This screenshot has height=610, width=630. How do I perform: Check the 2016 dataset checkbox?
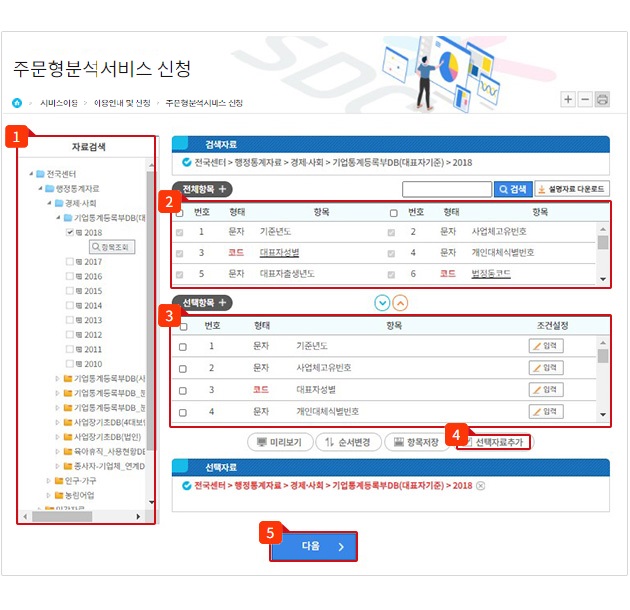(x=70, y=276)
